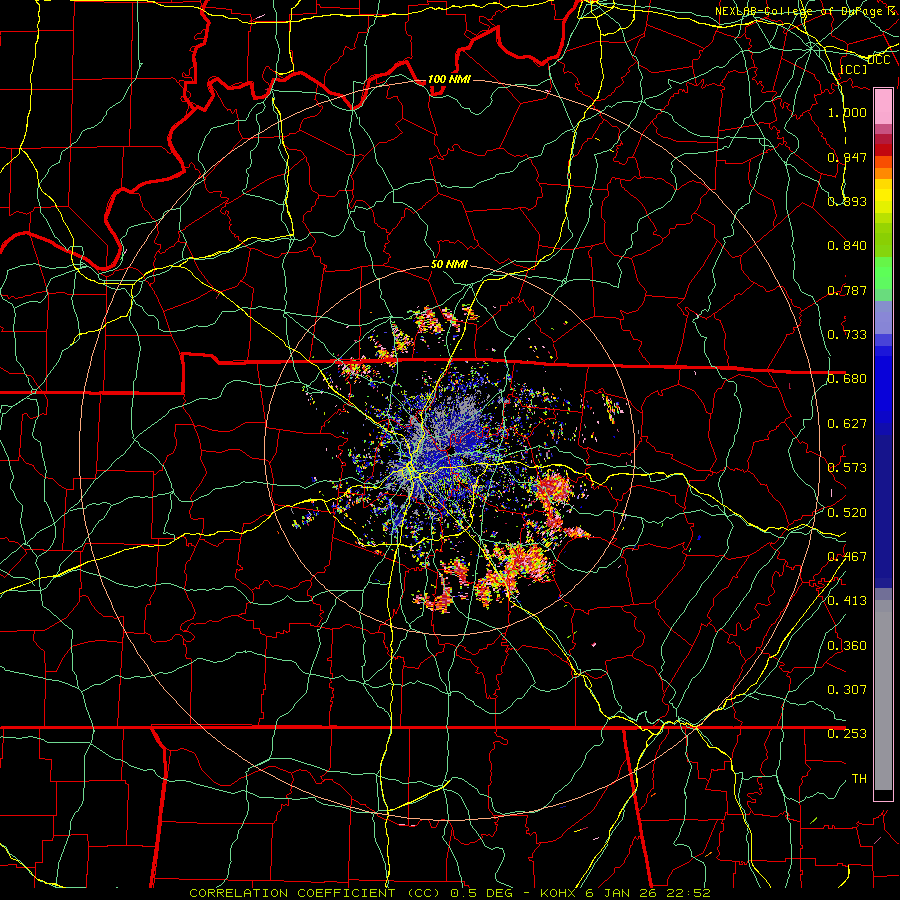Click the 0.840 legend value
This screenshot has height=900, width=900.
click(x=847, y=246)
